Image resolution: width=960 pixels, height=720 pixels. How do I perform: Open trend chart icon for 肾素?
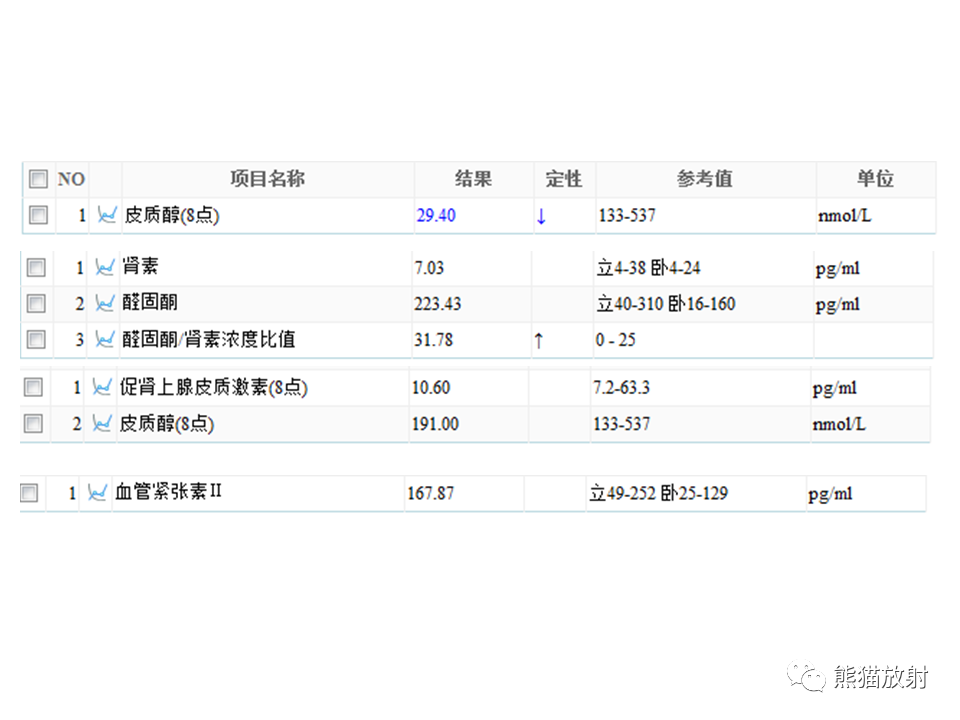(105, 268)
